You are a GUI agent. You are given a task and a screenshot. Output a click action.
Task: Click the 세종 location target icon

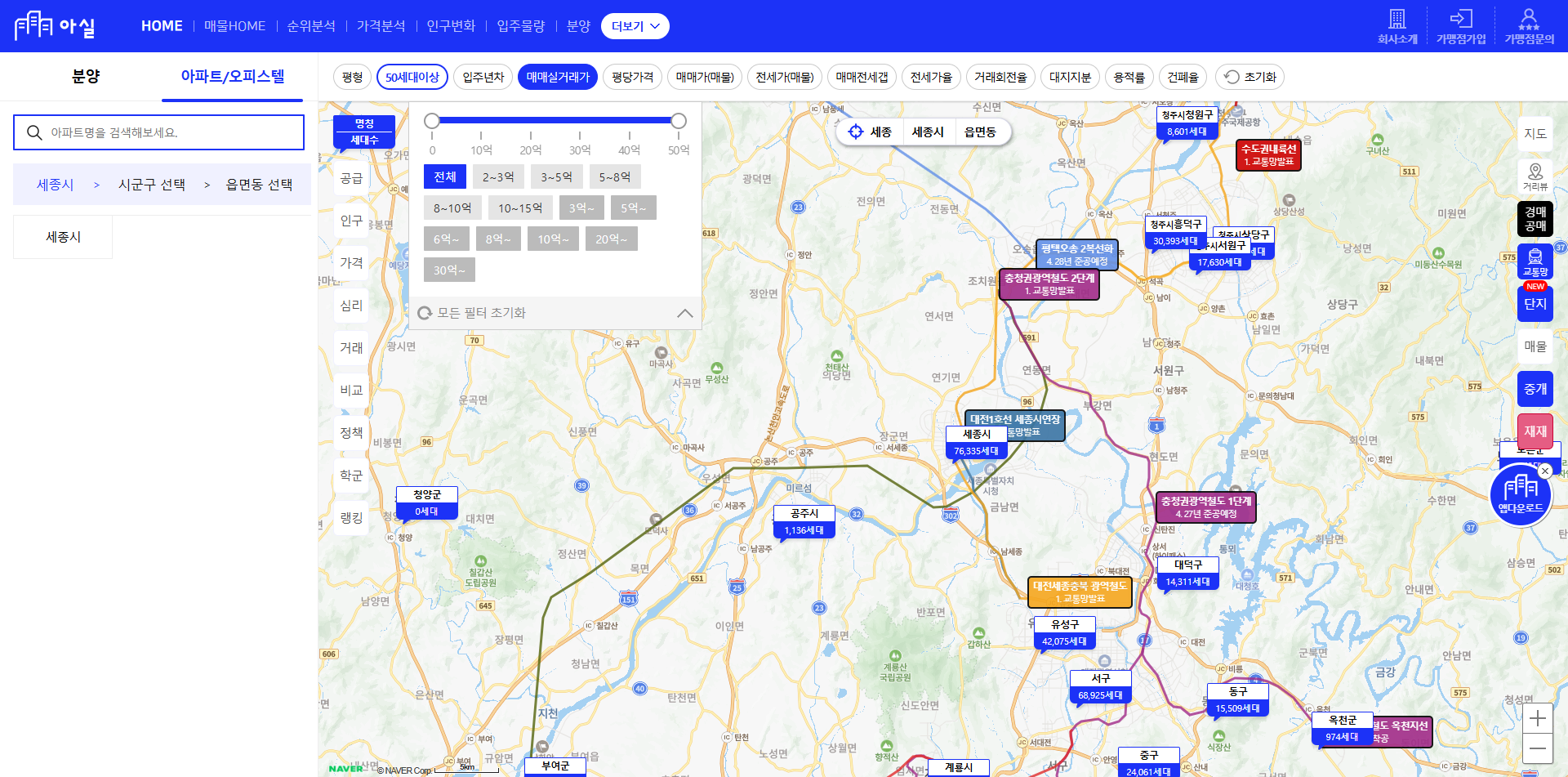click(856, 132)
